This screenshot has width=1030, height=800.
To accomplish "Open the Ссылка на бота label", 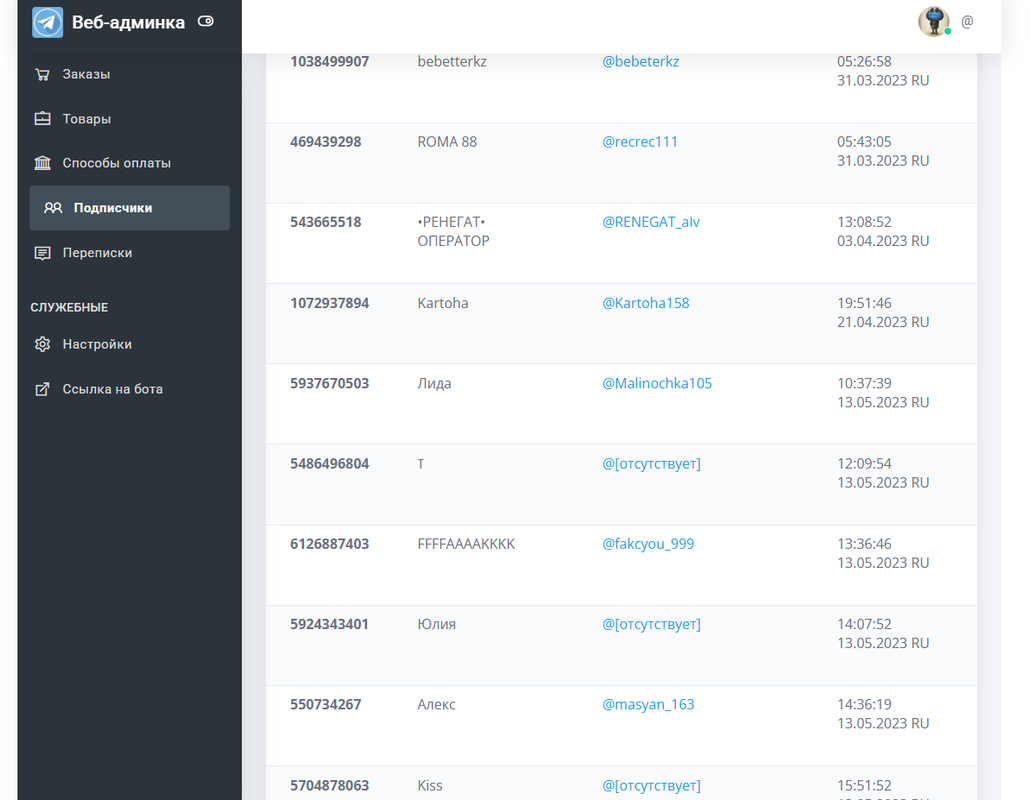I will 112,389.
